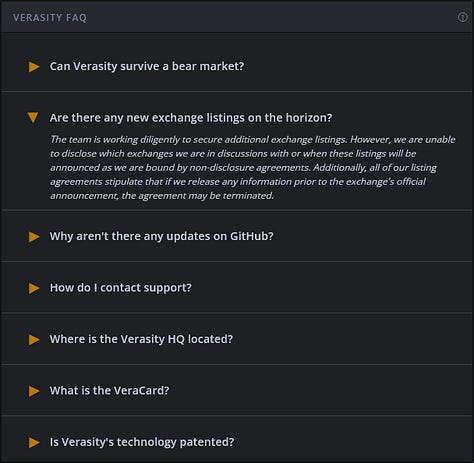Viewport: 474px width, 463px height.
Task: Click the exchange listings answer paragraph
Action: coord(253,167)
